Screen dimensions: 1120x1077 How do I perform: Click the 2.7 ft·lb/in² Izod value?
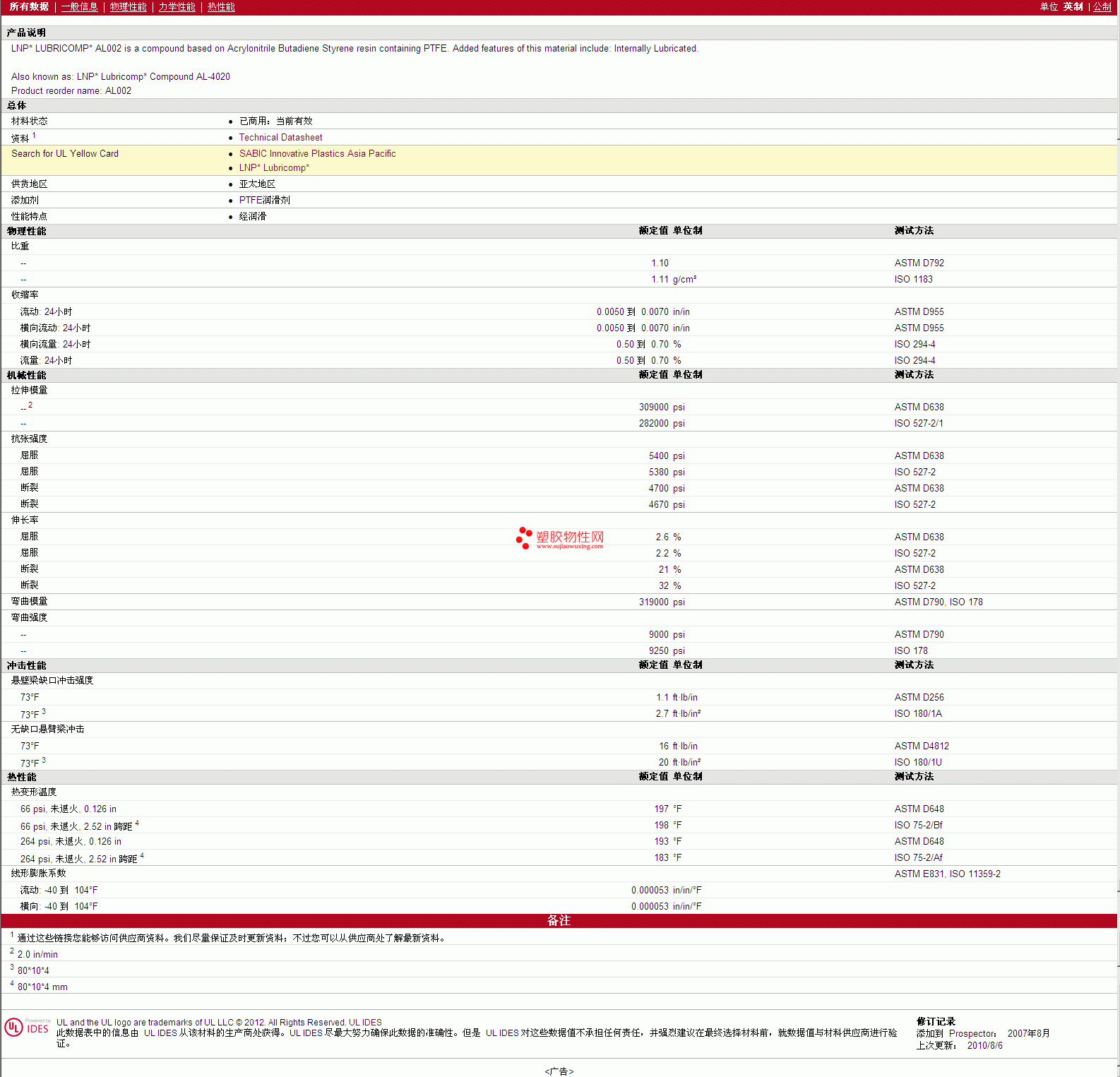click(x=678, y=714)
